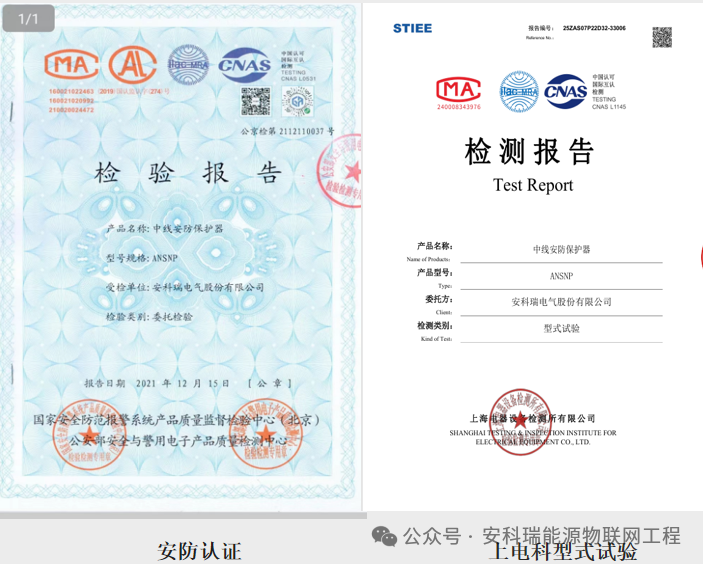Click the ilac-MRA logo on left certificate

[188, 66]
